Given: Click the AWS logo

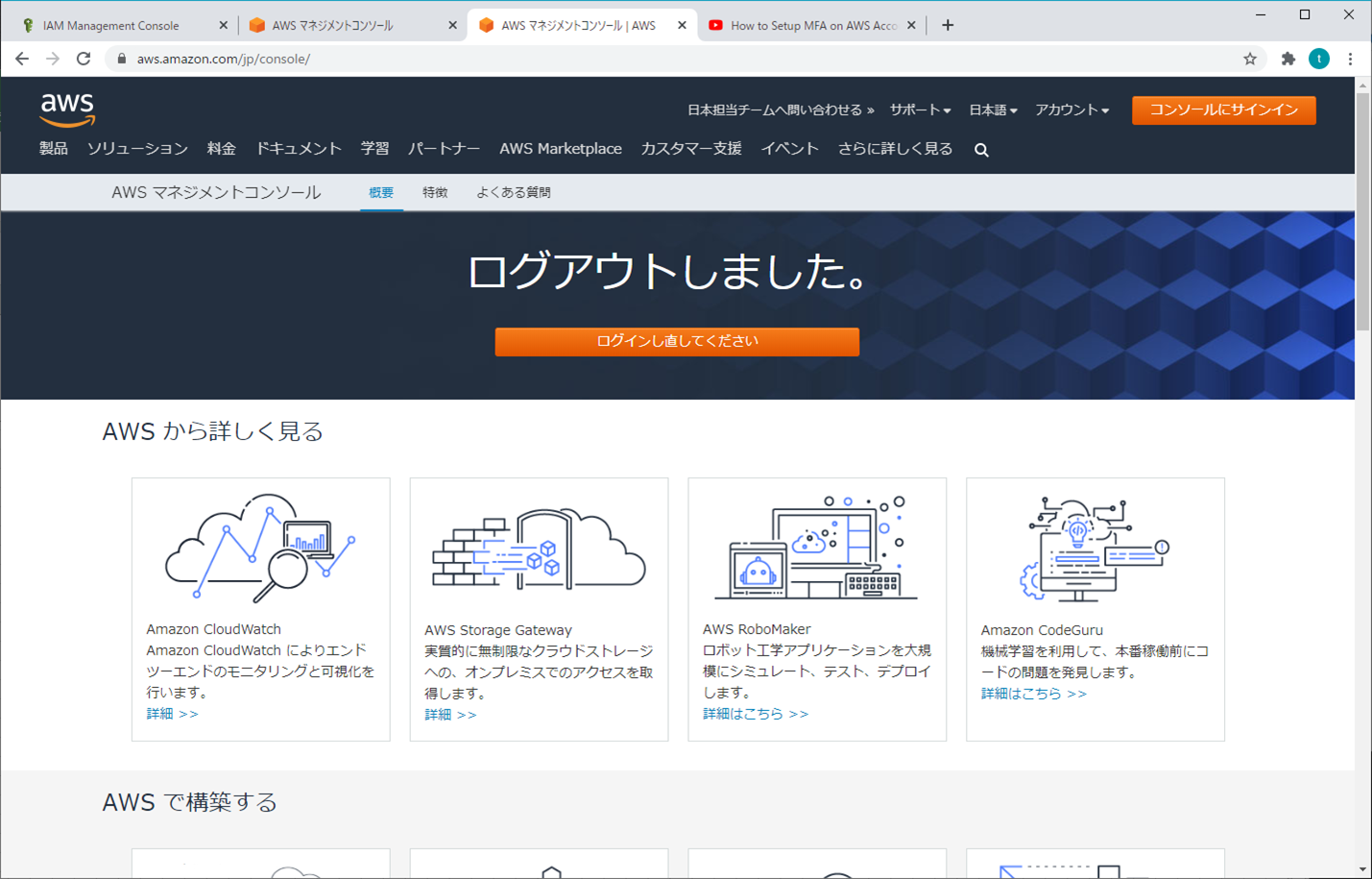Looking at the screenshot, I should [67, 110].
